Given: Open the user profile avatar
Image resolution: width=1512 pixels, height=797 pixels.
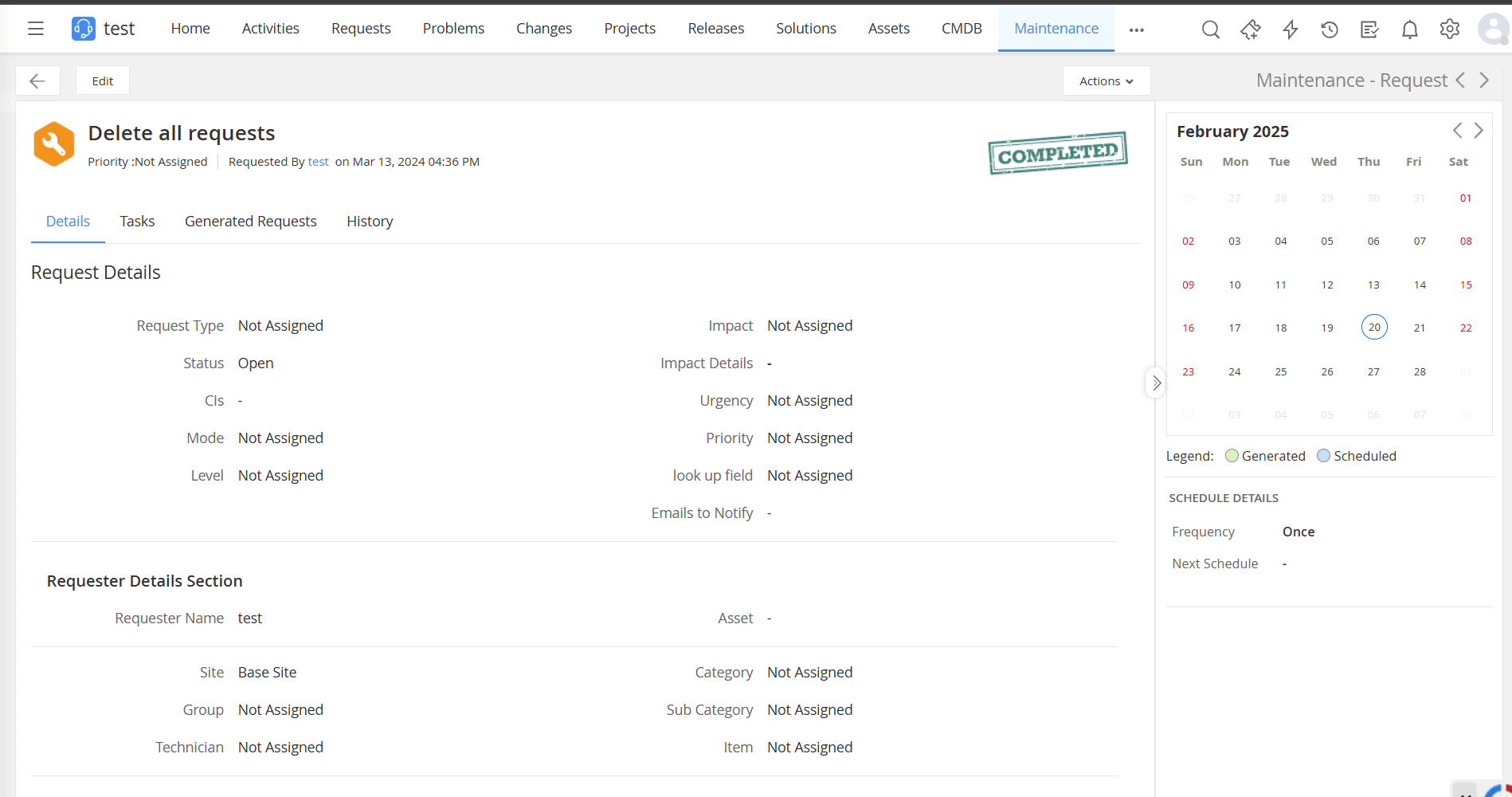Looking at the screenshot, I should tap(1492, 29).
